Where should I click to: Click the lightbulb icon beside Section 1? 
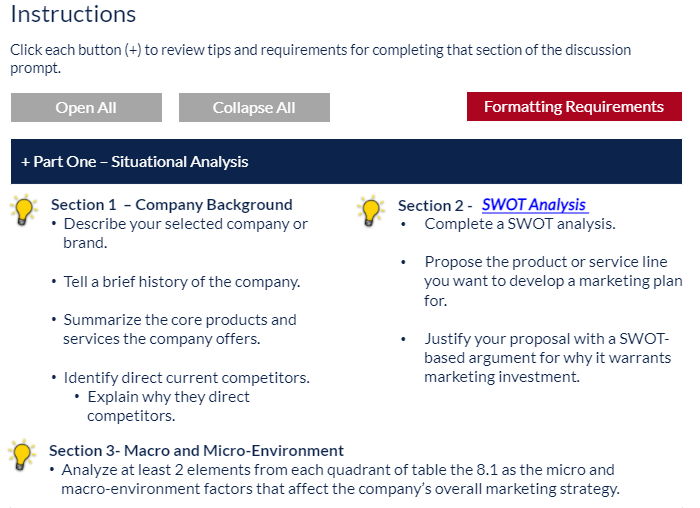(x=25, y=210)
